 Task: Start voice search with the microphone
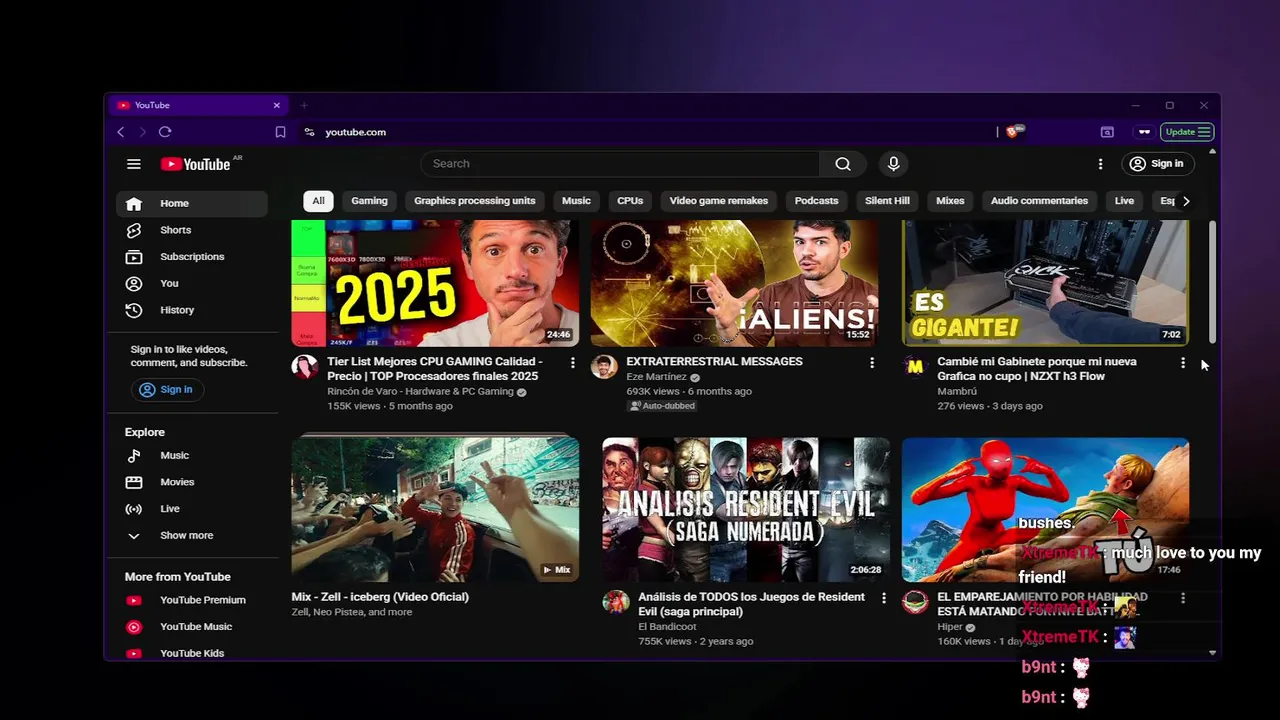893,164
